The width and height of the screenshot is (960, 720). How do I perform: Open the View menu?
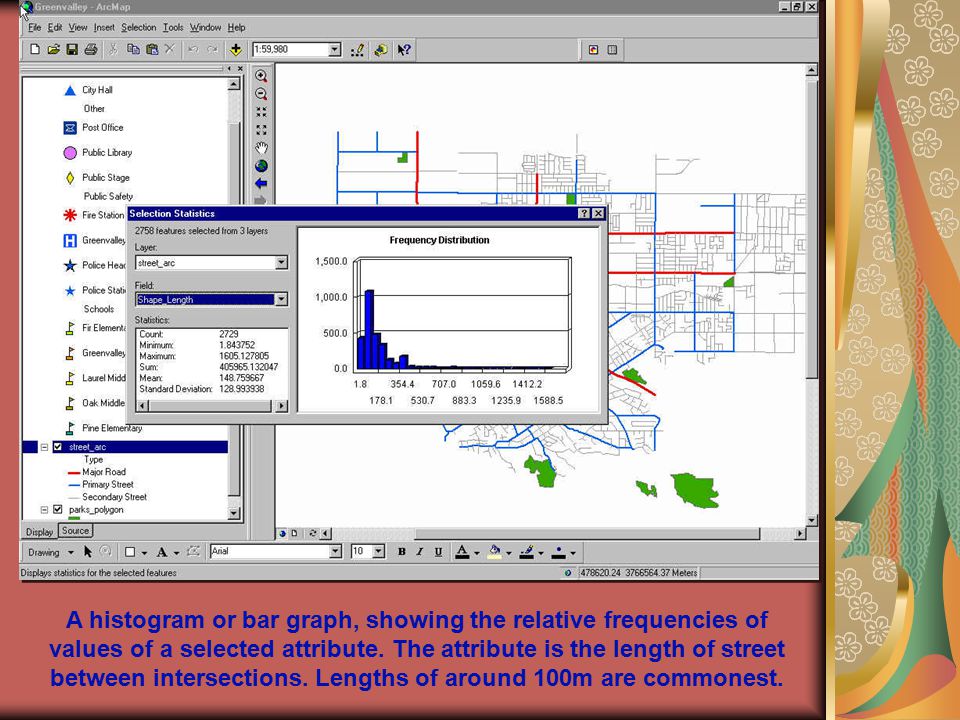click(x=78, y=28)
